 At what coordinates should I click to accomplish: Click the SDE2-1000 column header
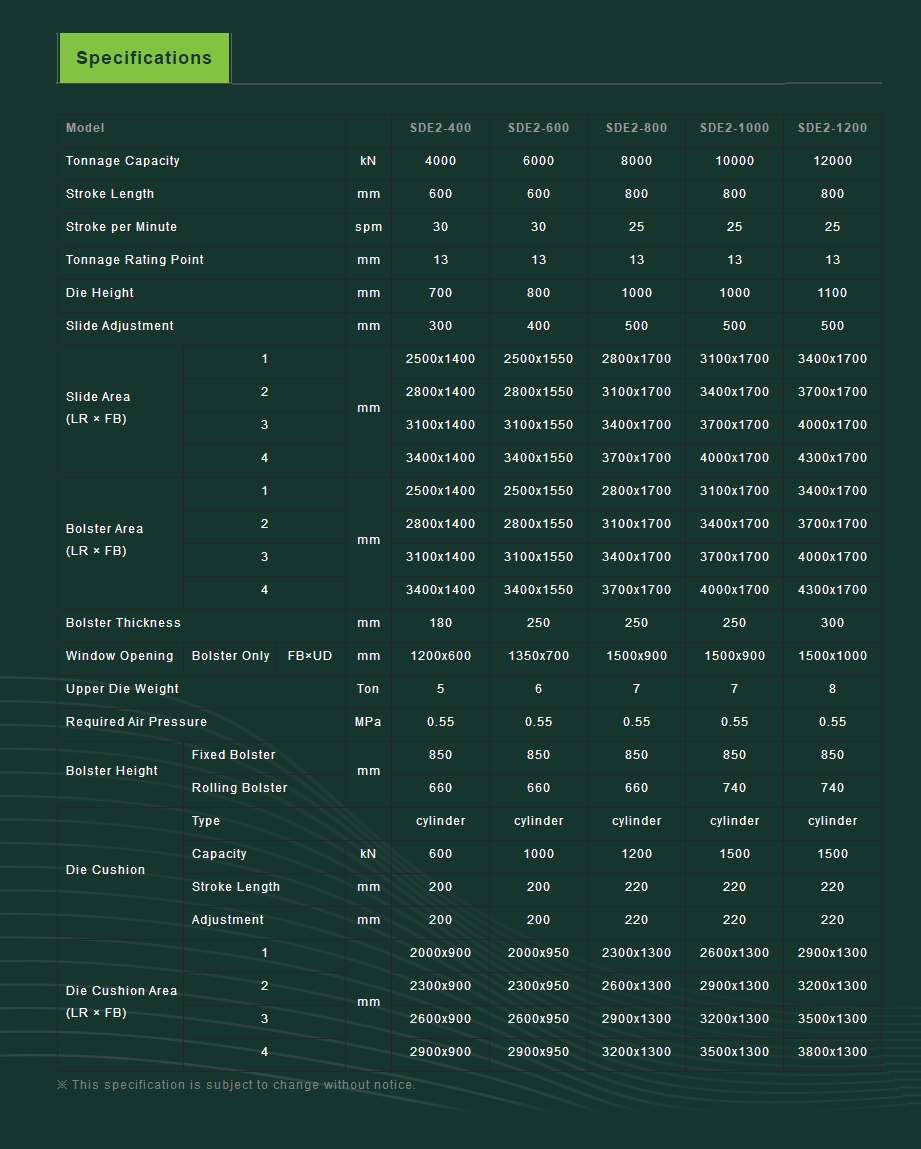pyautogui.click(x=734, y=128)
